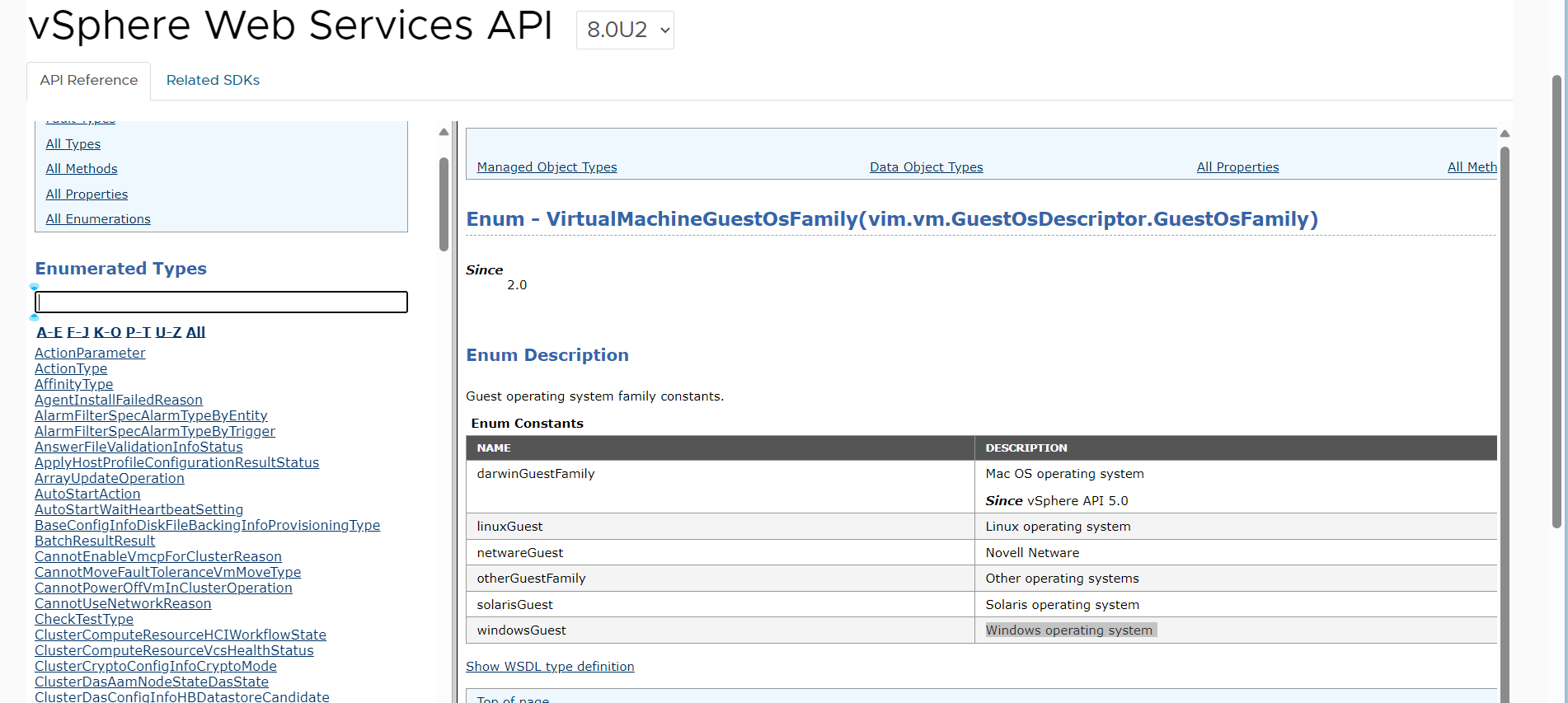
Task: Open the Managed Object Types link
Action: pyautogui.click(x=547, y=167)
